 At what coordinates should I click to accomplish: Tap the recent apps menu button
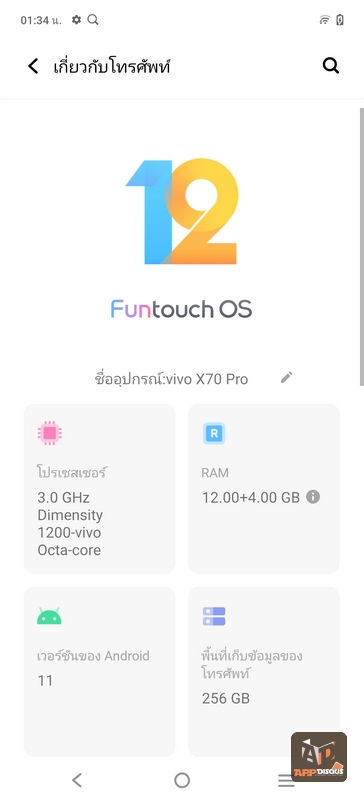point(286,780)
